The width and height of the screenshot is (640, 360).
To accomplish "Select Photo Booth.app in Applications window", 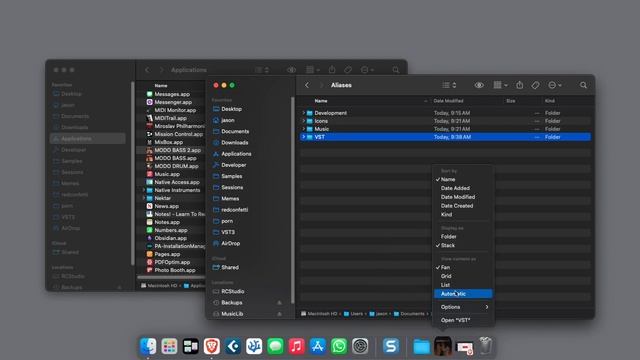I will tap(175, 270).
